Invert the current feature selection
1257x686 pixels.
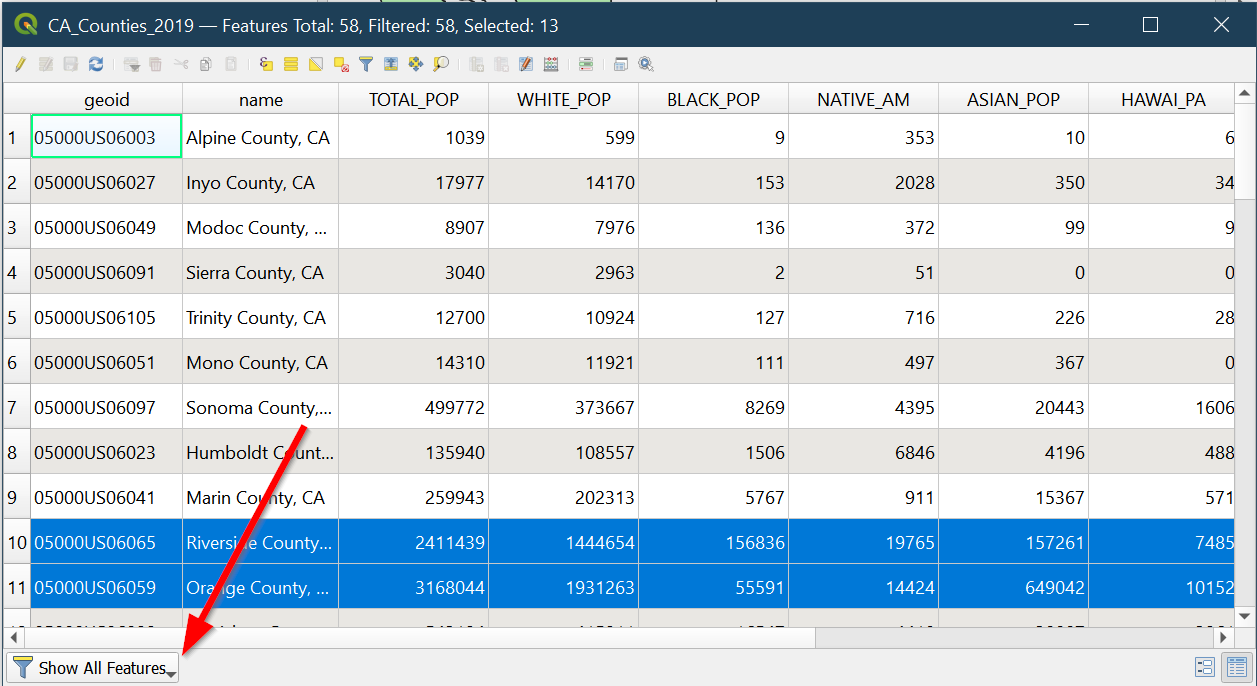[316, 64]
